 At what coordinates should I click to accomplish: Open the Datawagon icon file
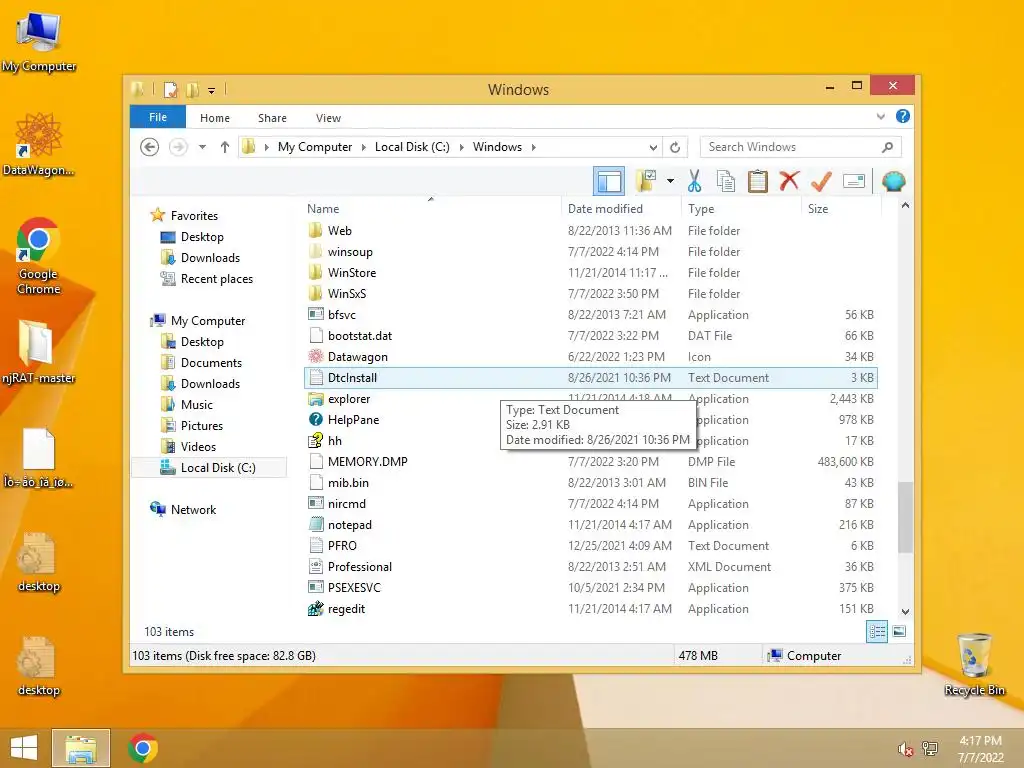click(357, 357)
